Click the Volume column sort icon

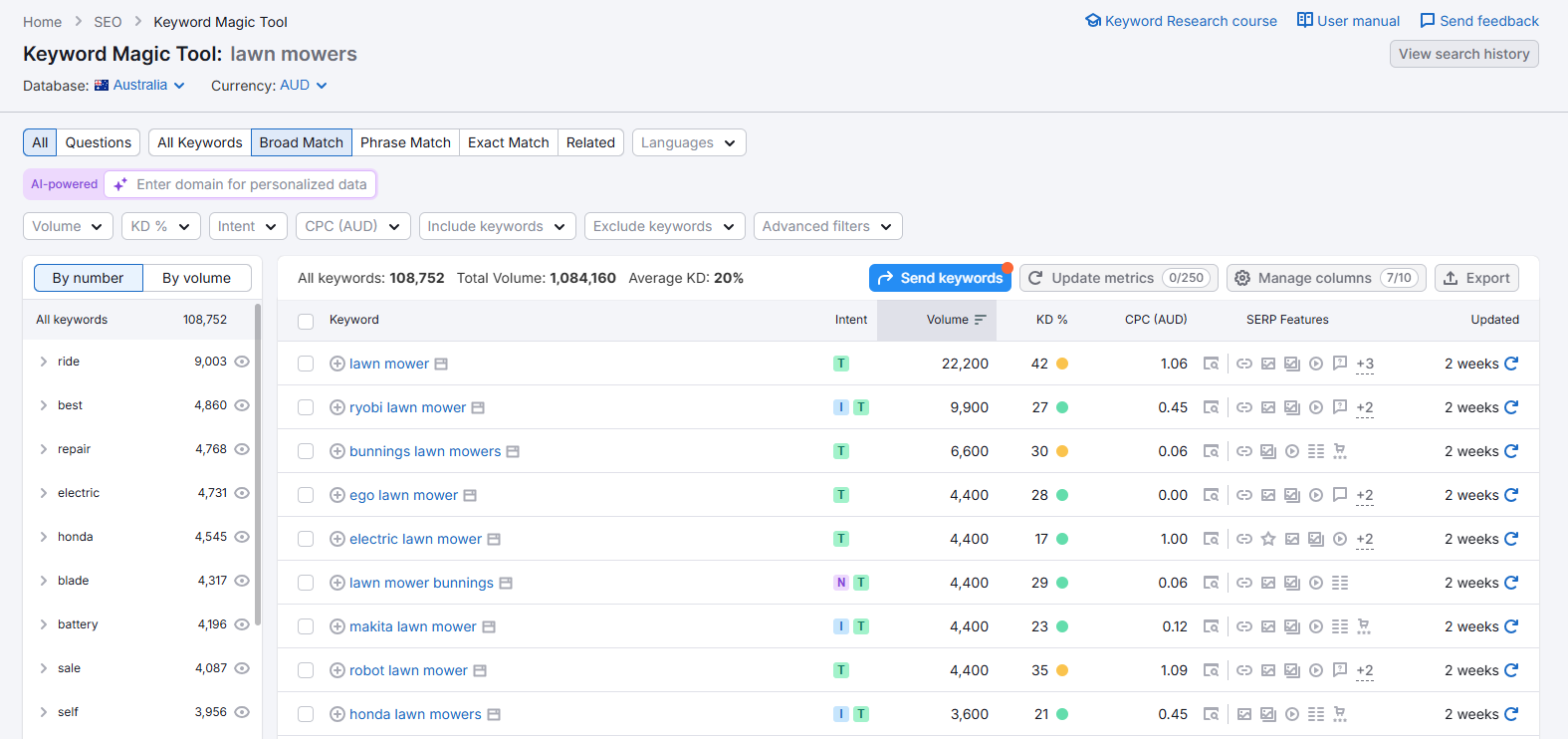point(980,320)
